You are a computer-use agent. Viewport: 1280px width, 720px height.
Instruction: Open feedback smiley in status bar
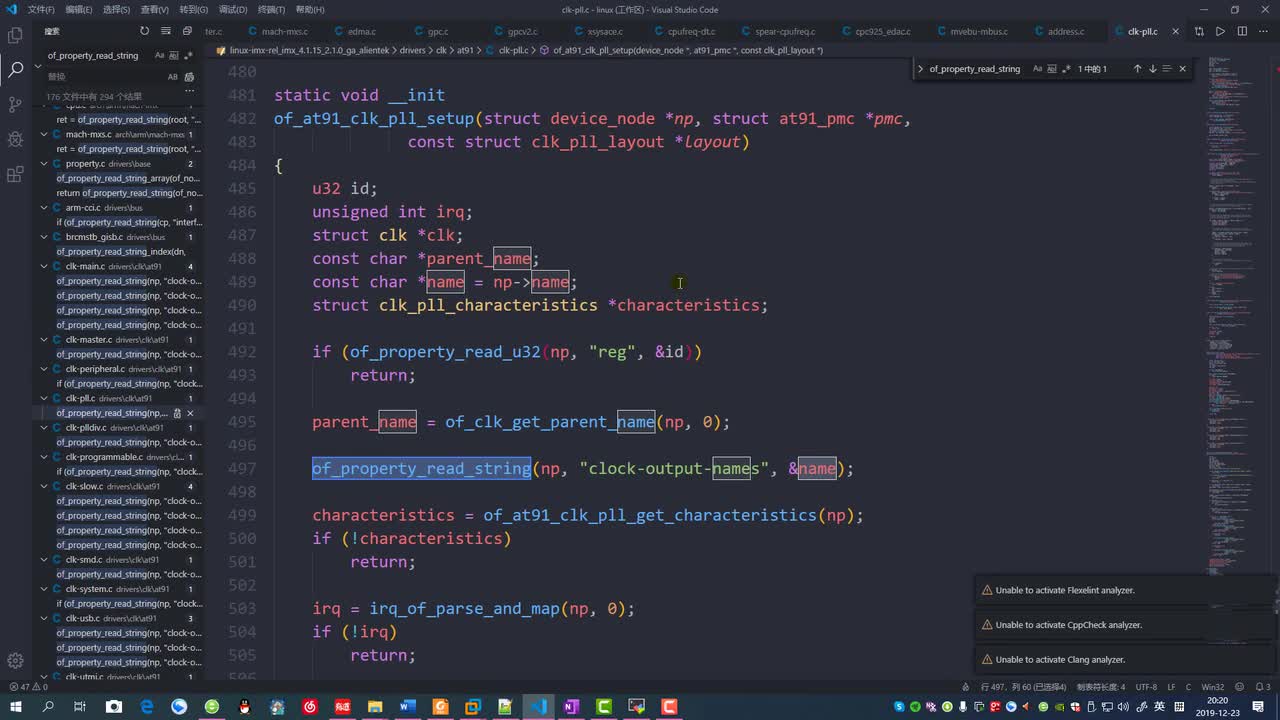pos(1240,687)
